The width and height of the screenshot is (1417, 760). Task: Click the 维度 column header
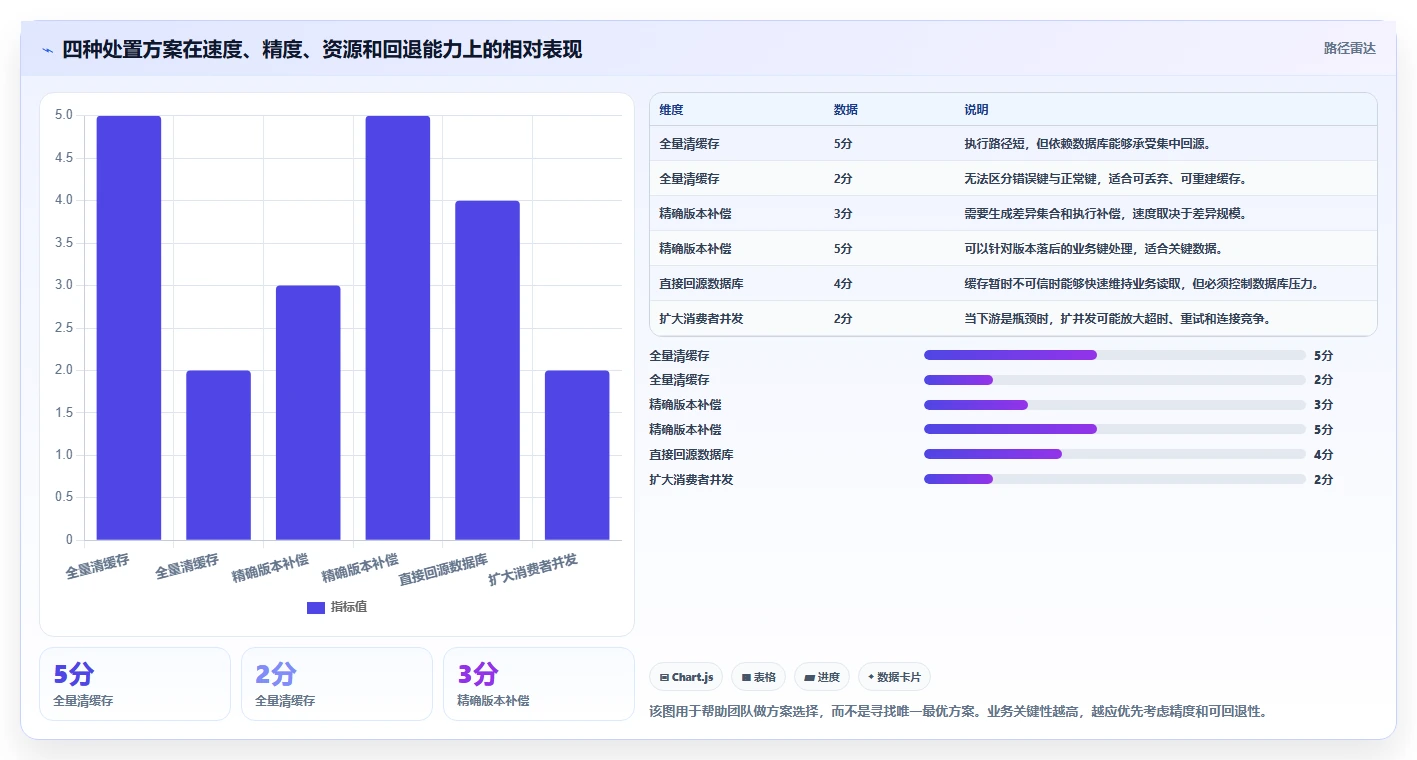[x=671, y=110]
